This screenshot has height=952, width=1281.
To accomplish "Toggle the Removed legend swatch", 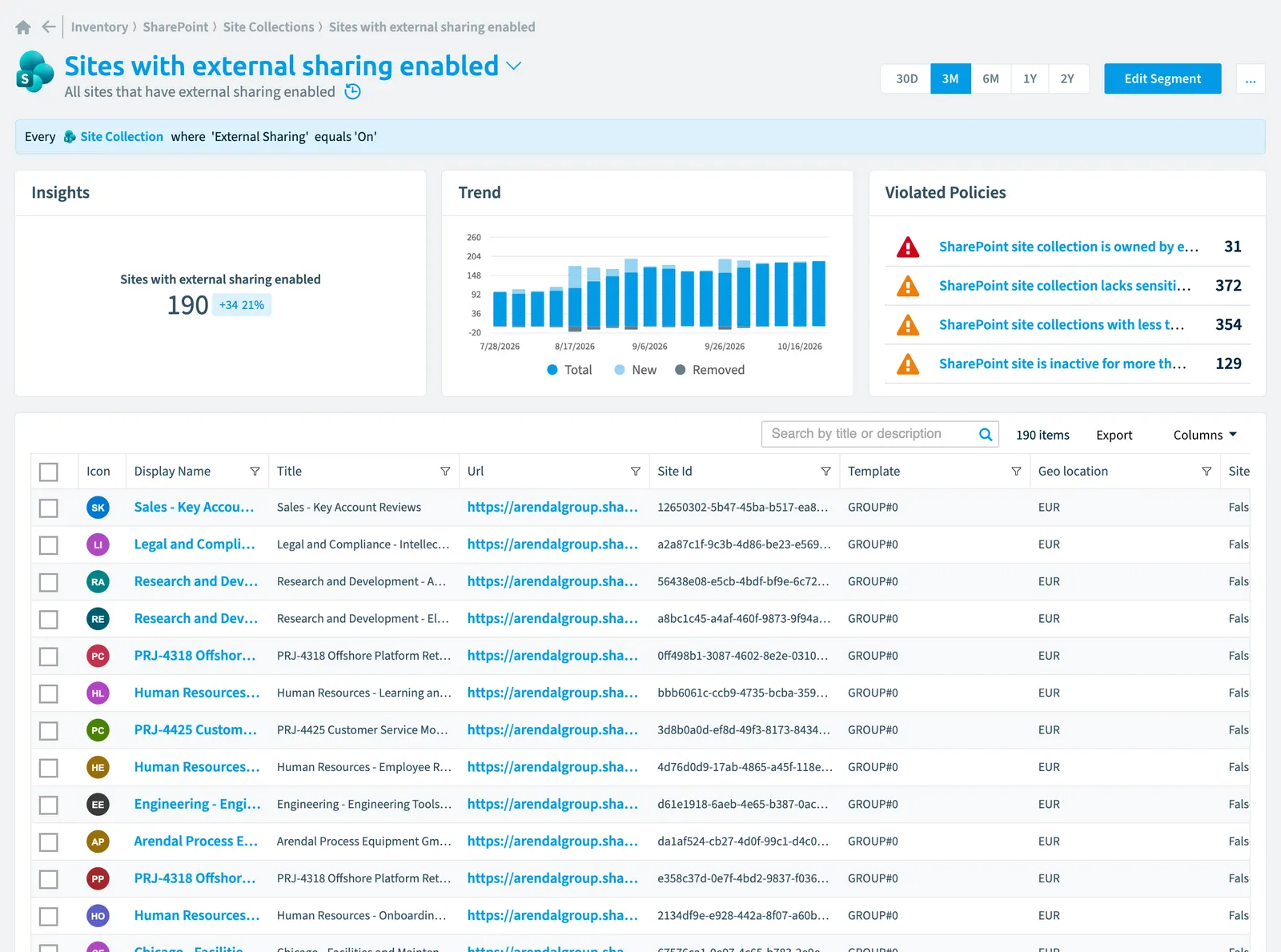I will (680, 370).
